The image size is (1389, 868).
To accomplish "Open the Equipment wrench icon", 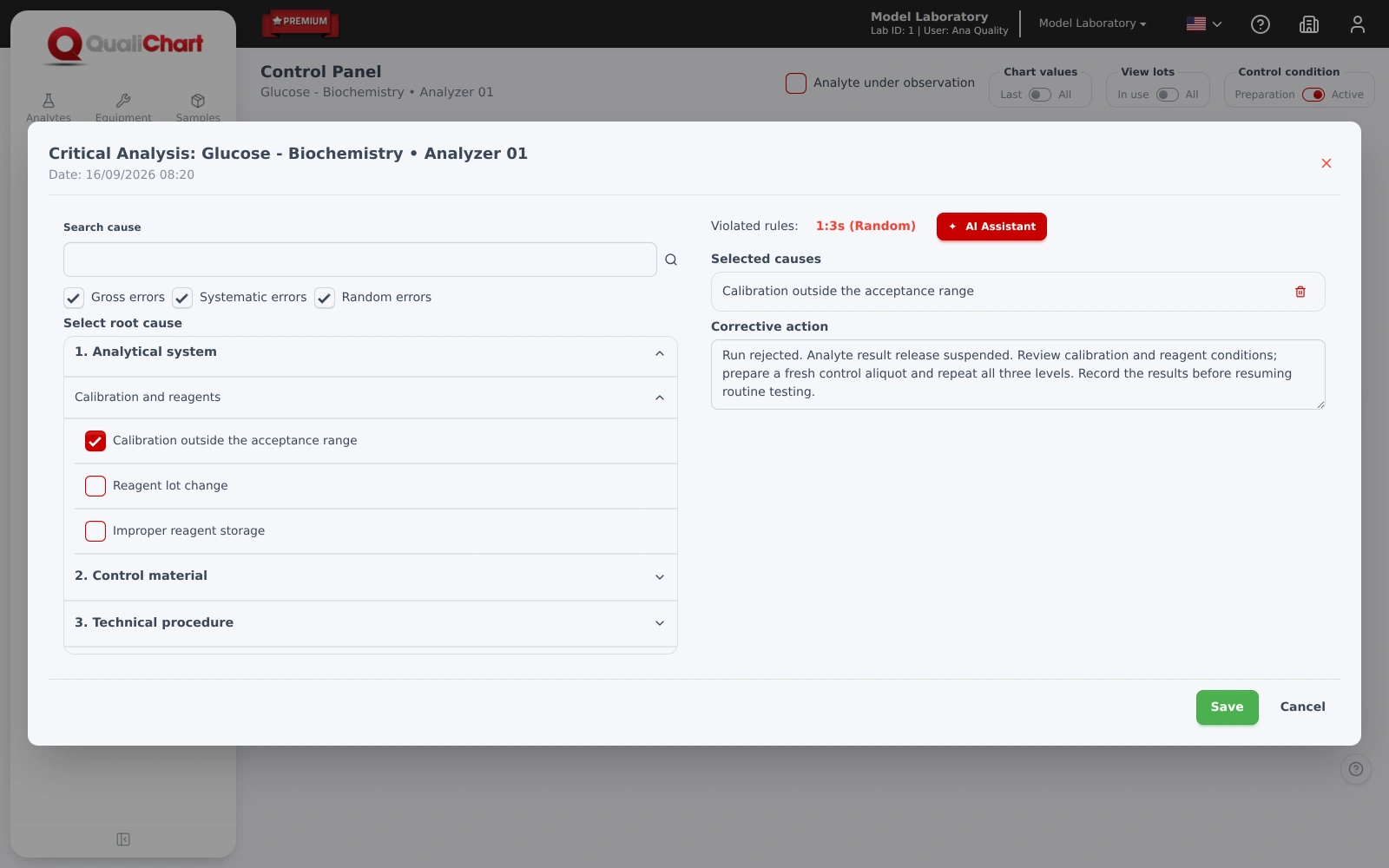I will pyautogui.click(x=123, y=101).
